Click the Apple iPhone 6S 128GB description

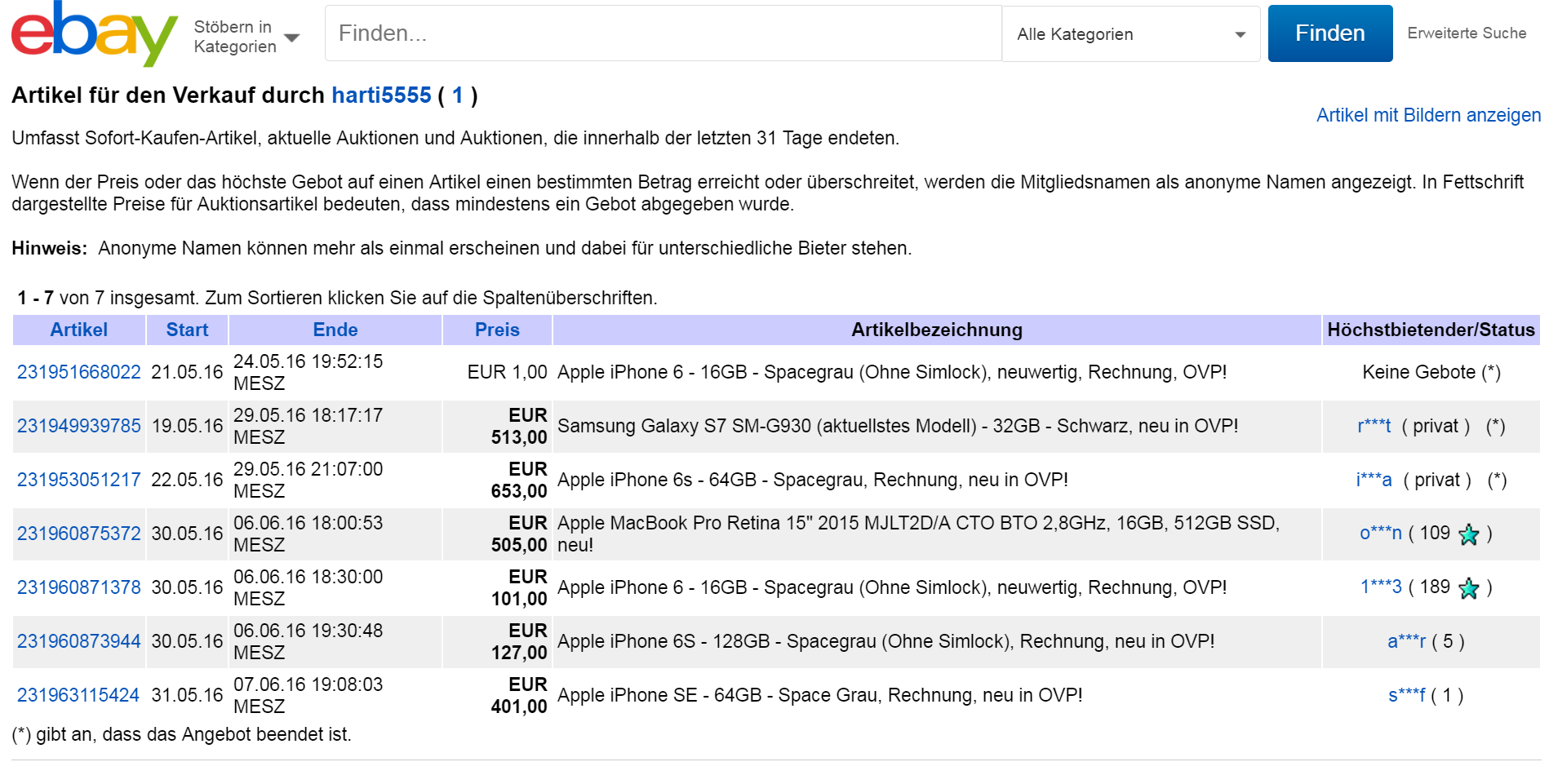pos(886,641)
